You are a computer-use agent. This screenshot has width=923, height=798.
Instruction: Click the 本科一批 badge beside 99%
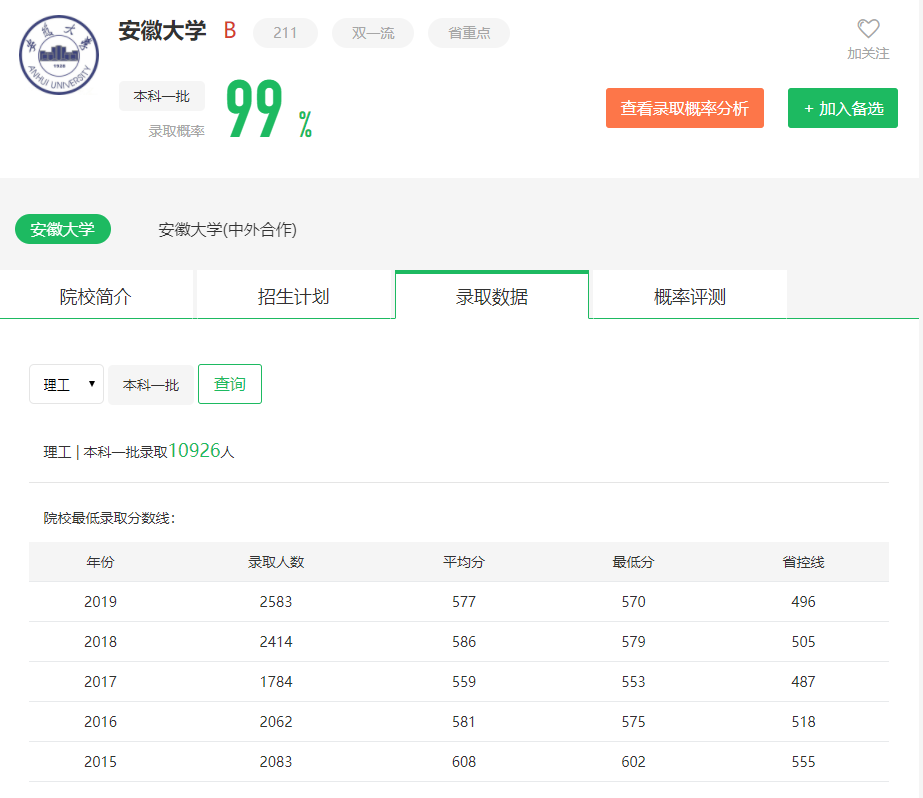[x=162, y=96]
